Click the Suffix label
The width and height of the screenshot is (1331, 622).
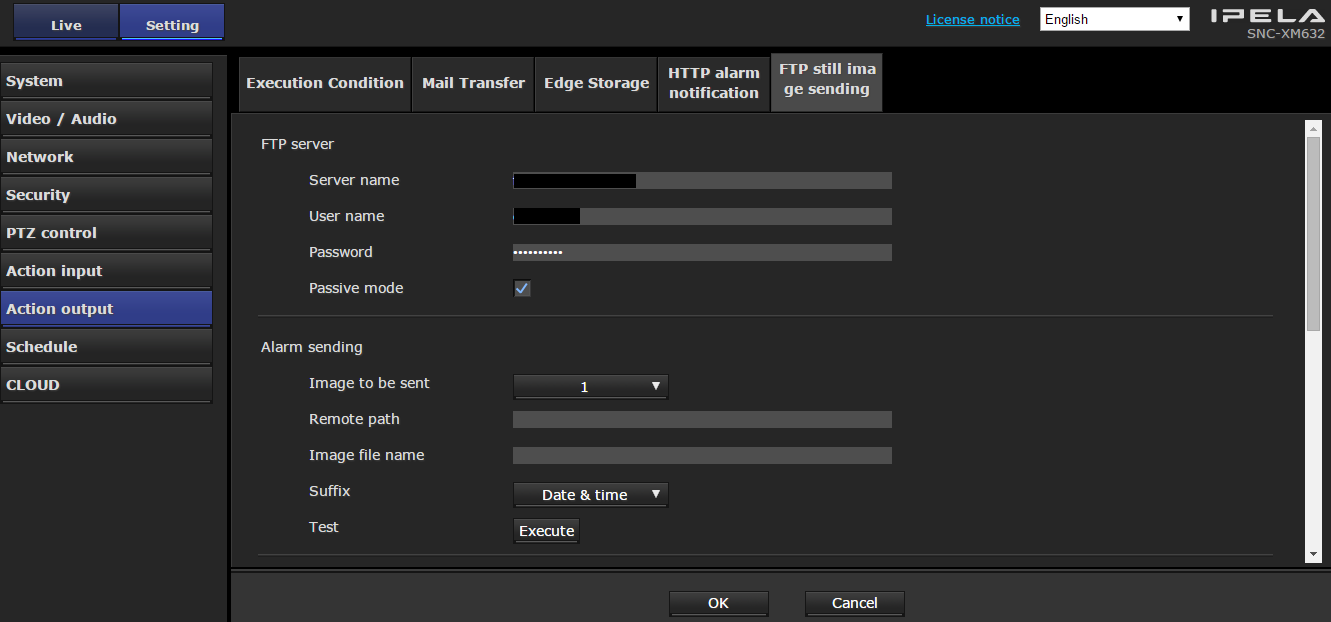point(329,491)
